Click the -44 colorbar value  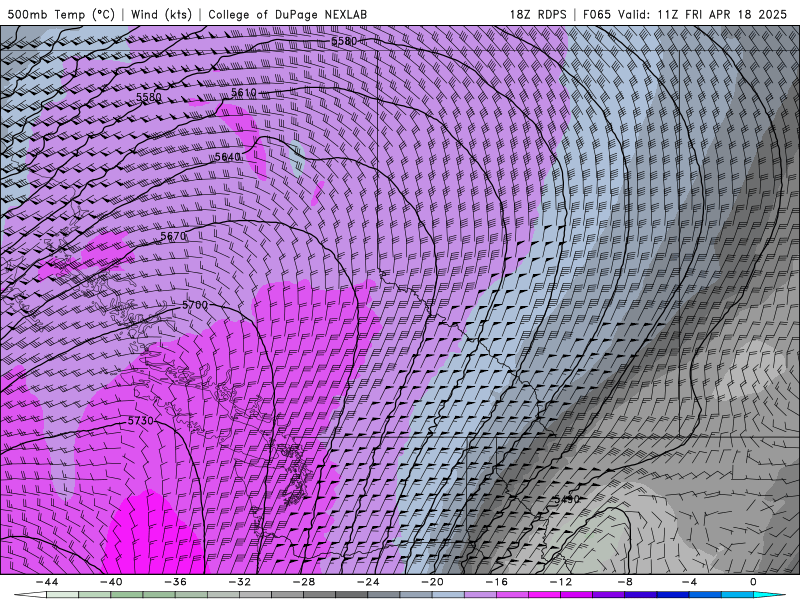point(47,582)
